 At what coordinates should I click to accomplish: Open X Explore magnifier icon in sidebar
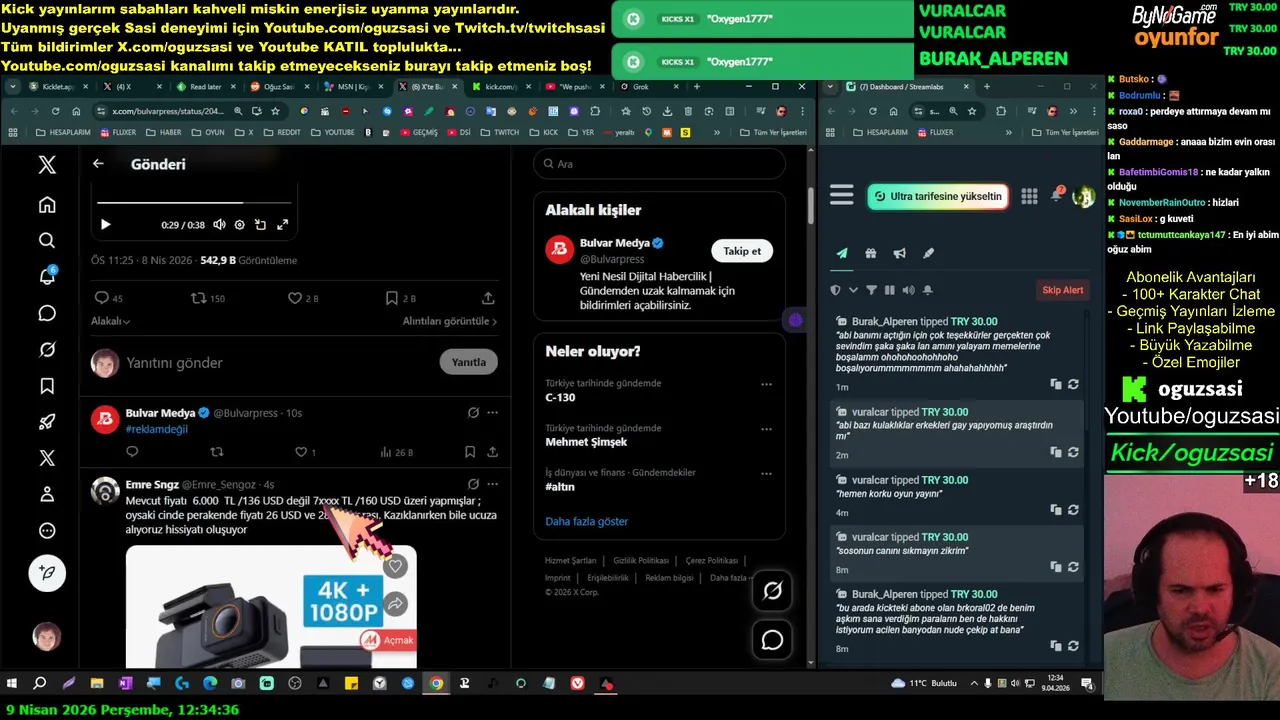coord(47,241)
